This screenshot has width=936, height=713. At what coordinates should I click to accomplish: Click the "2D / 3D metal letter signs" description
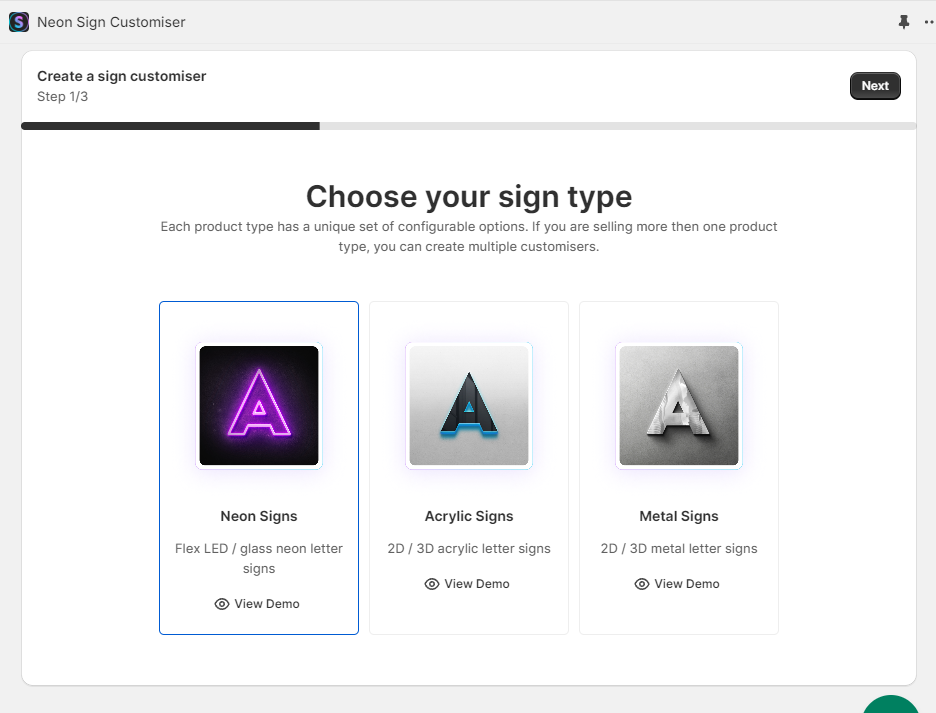point(679,548)
